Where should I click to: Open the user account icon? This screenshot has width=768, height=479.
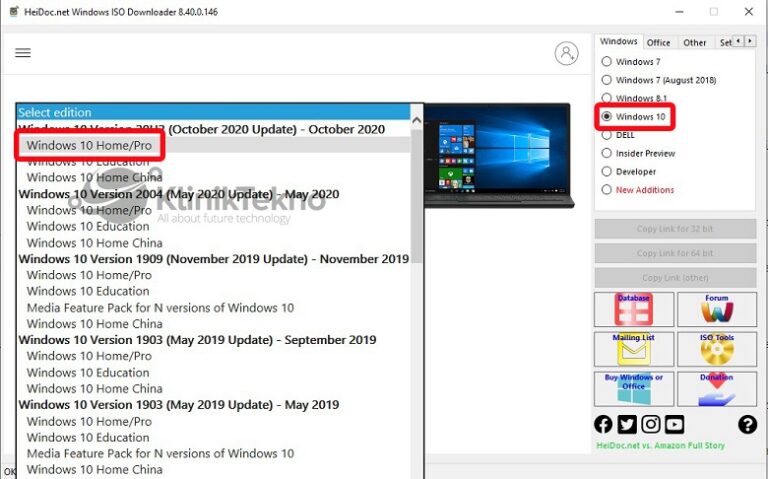[x=566, y=53]
